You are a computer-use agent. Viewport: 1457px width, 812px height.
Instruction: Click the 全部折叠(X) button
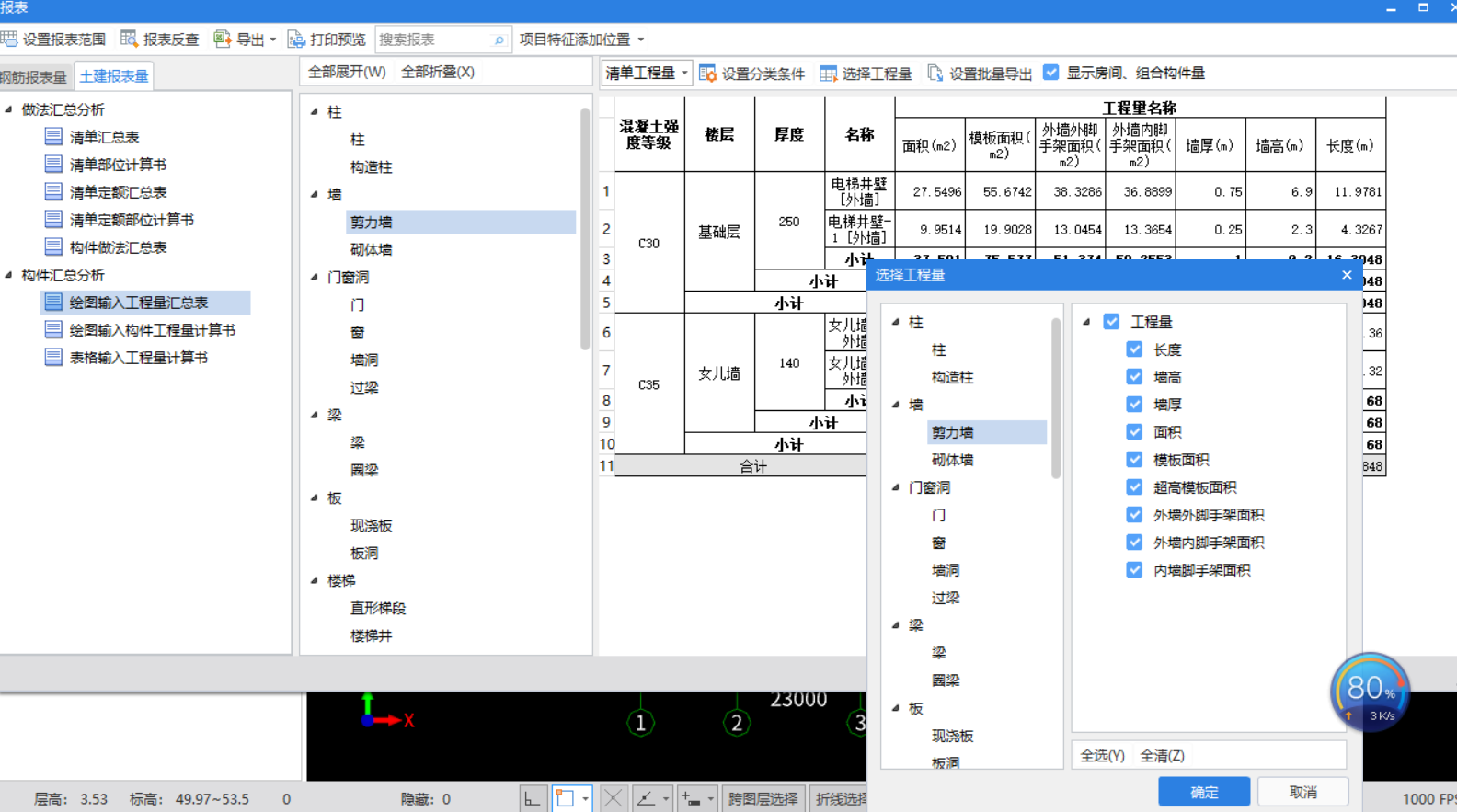tap(438, 72)
